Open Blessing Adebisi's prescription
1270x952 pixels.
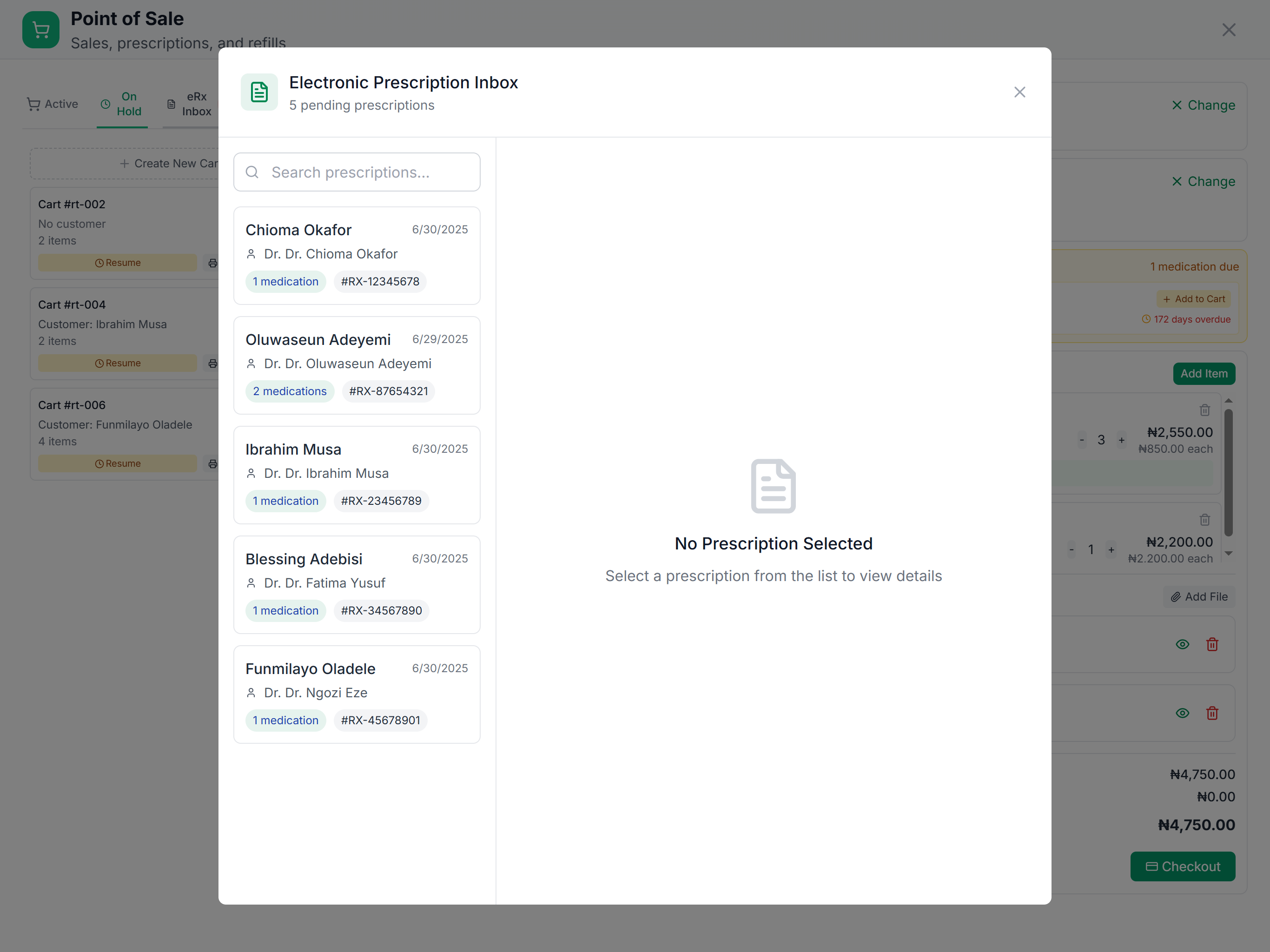click(x=356, y=584)
